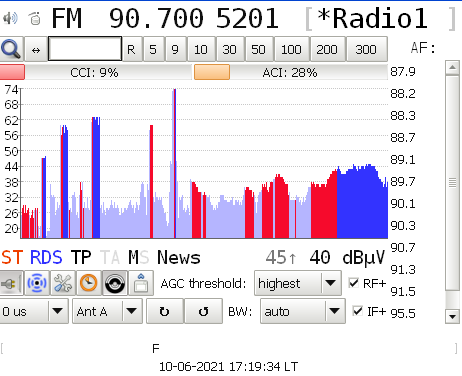The image size is (462, 376).
Task: Select AF frequency 90.7
Action: (403, 248)
